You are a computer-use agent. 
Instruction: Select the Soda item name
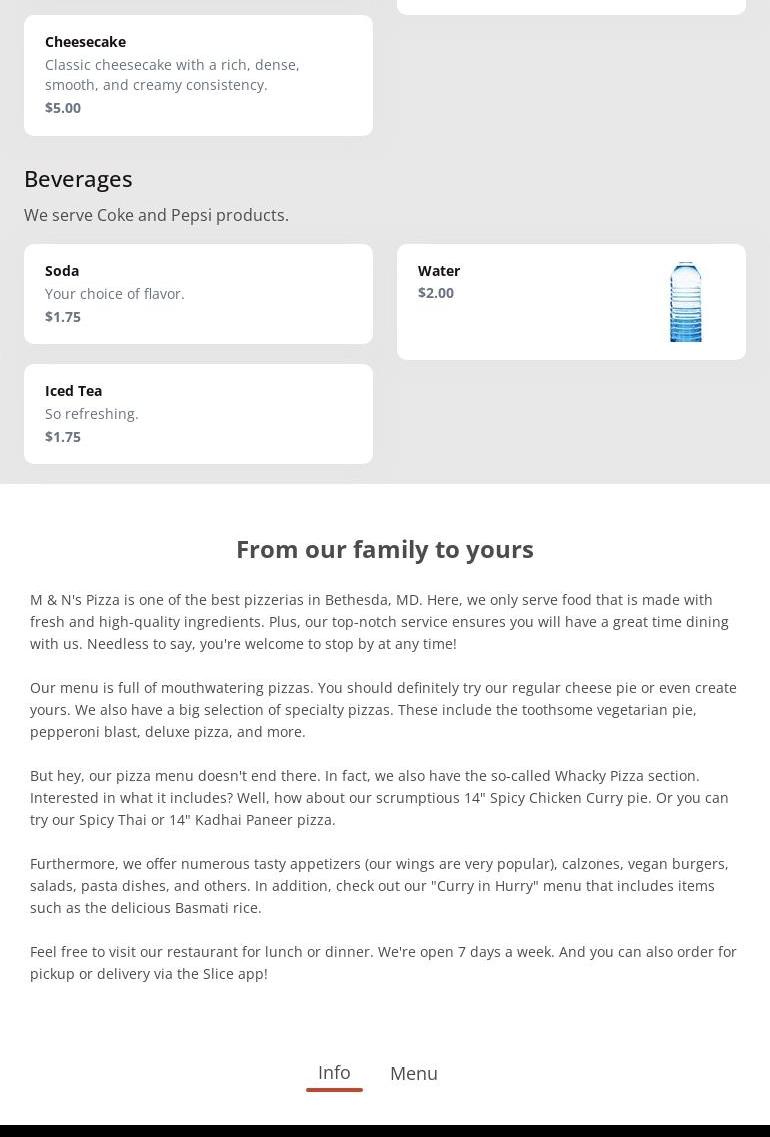click(62, 271)
